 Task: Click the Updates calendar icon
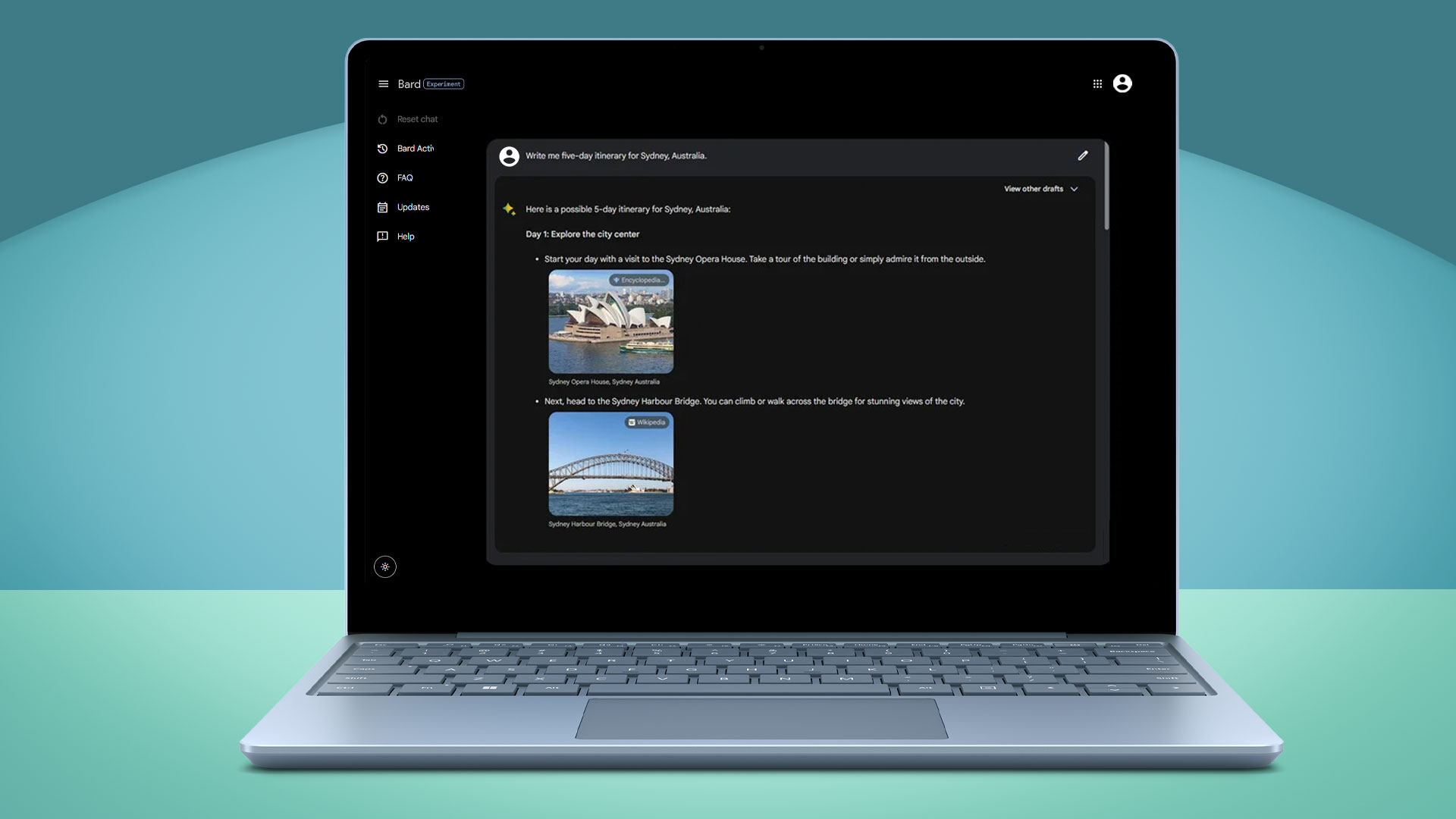click(x=382, y=207)
